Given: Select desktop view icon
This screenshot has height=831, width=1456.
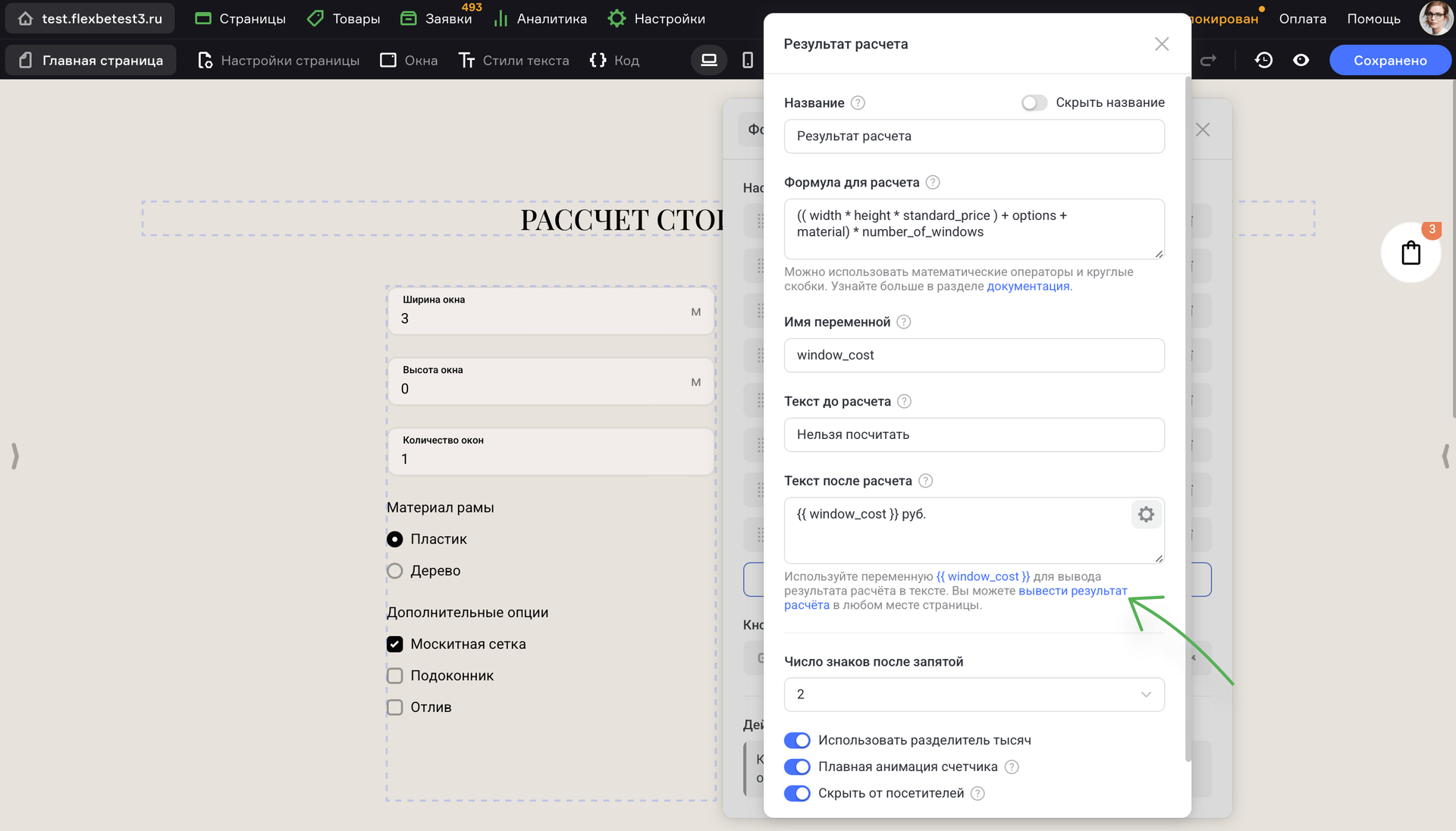Looking at the screenshot, I should (709, 60).
